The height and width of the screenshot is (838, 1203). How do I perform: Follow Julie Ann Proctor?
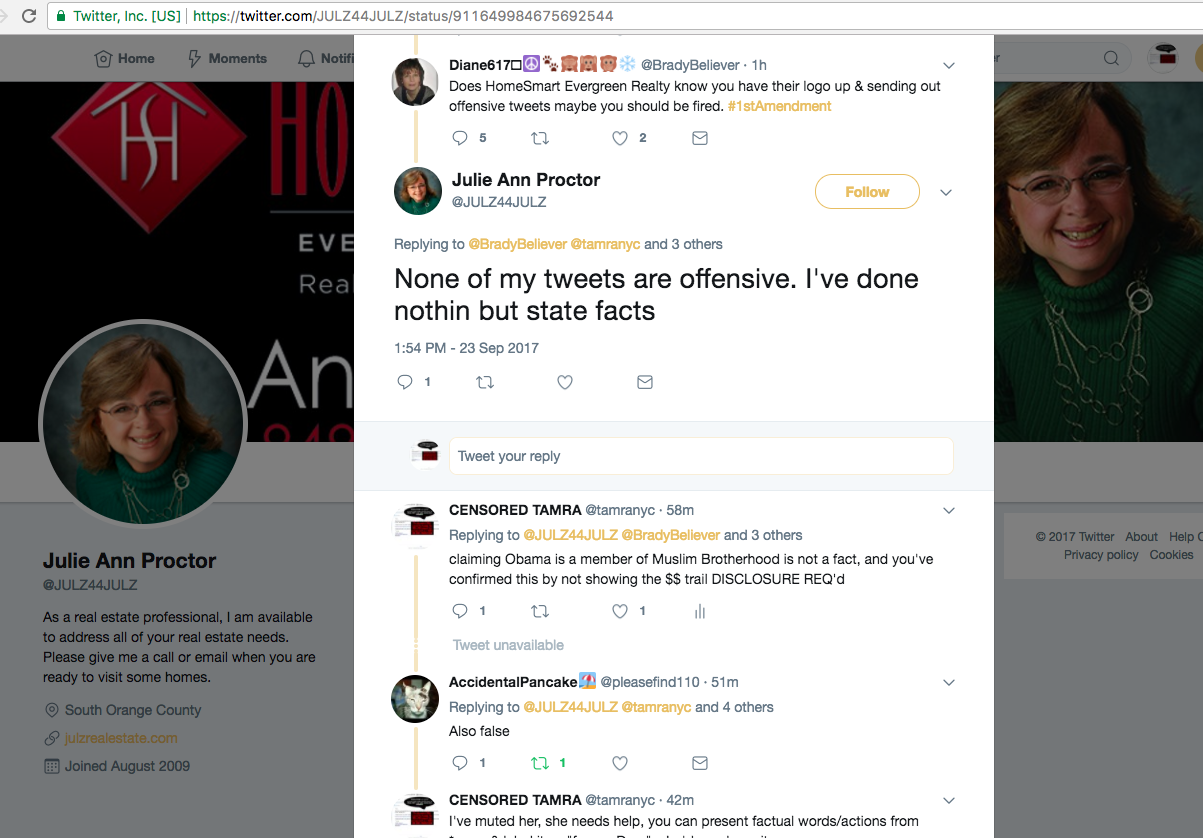[867, 192]
